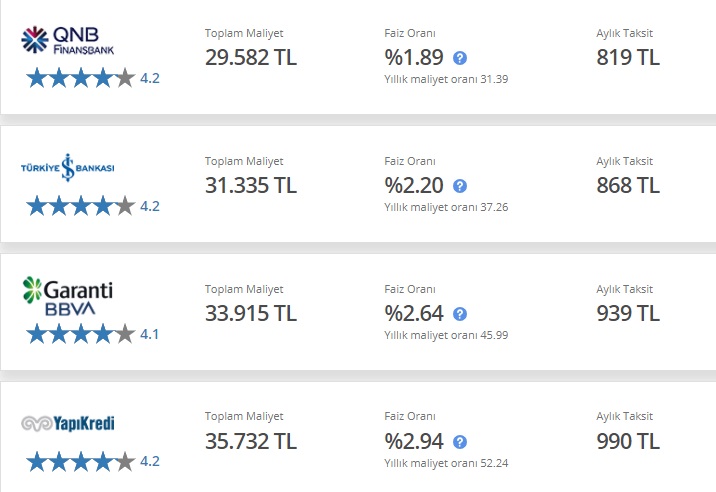Screen dimensions: 716x492
Task: Open the help icon beside %2.64 rate
Action: 460,314
